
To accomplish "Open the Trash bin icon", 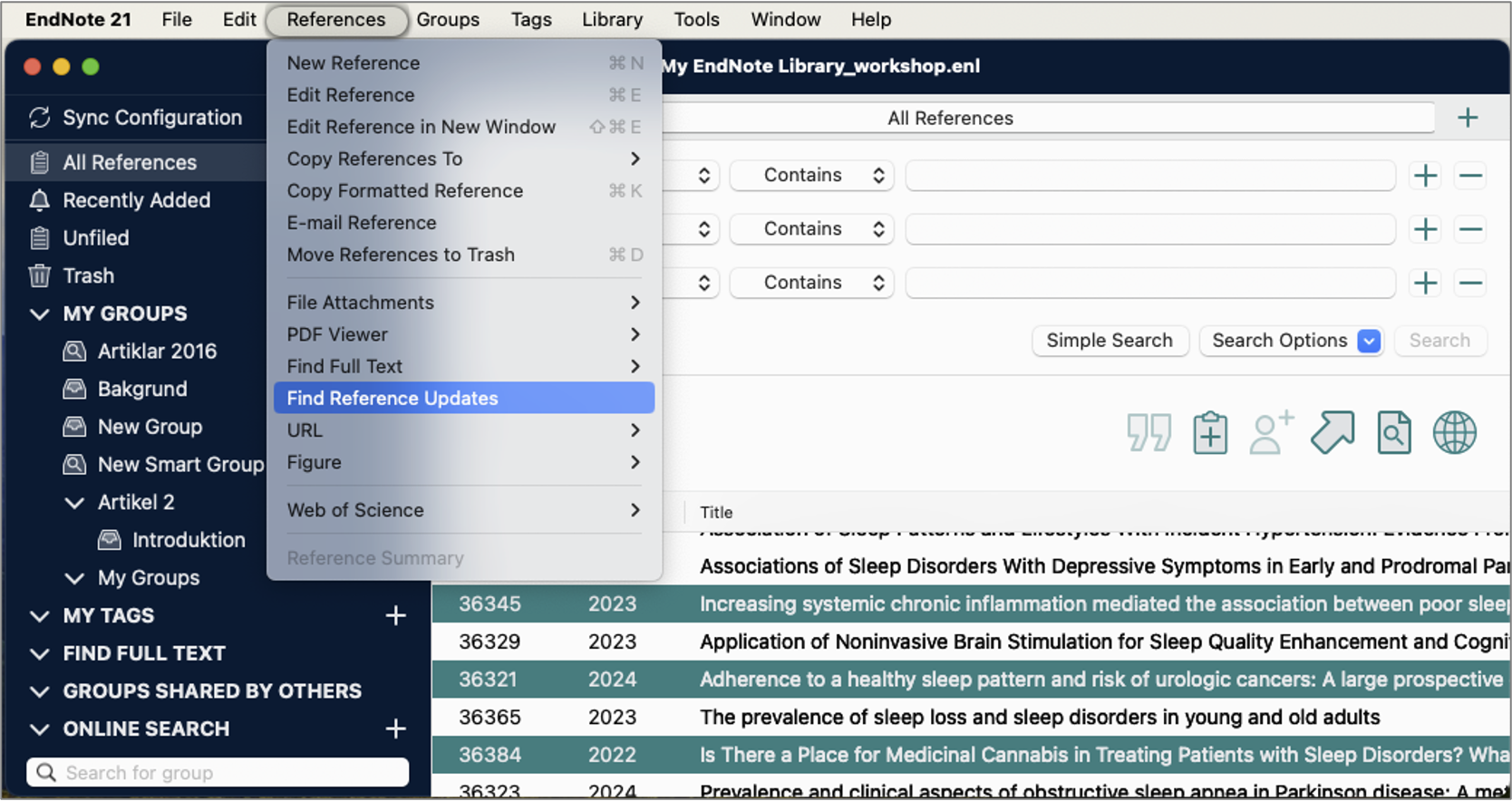I will click(x=39, y=275).
